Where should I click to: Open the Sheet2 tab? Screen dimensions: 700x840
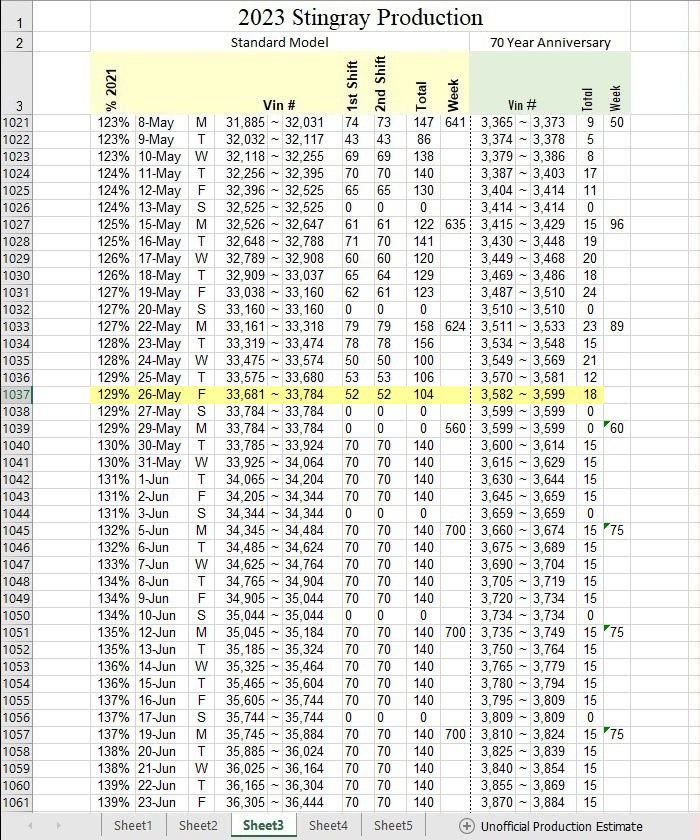click(x=198, y=826)
